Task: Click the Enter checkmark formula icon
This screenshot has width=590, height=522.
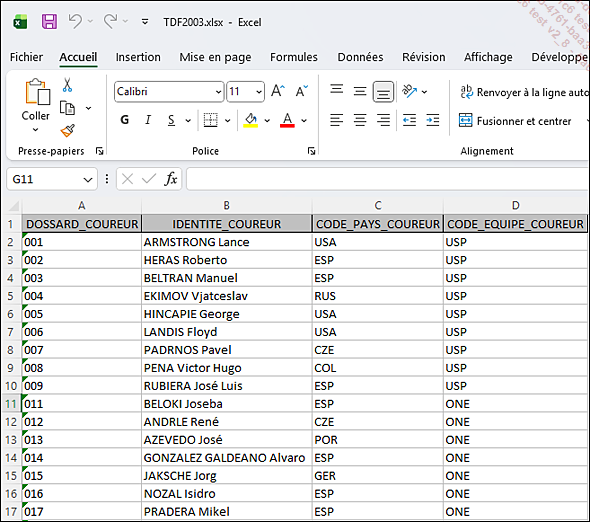Action: click(x=149, y=179)
